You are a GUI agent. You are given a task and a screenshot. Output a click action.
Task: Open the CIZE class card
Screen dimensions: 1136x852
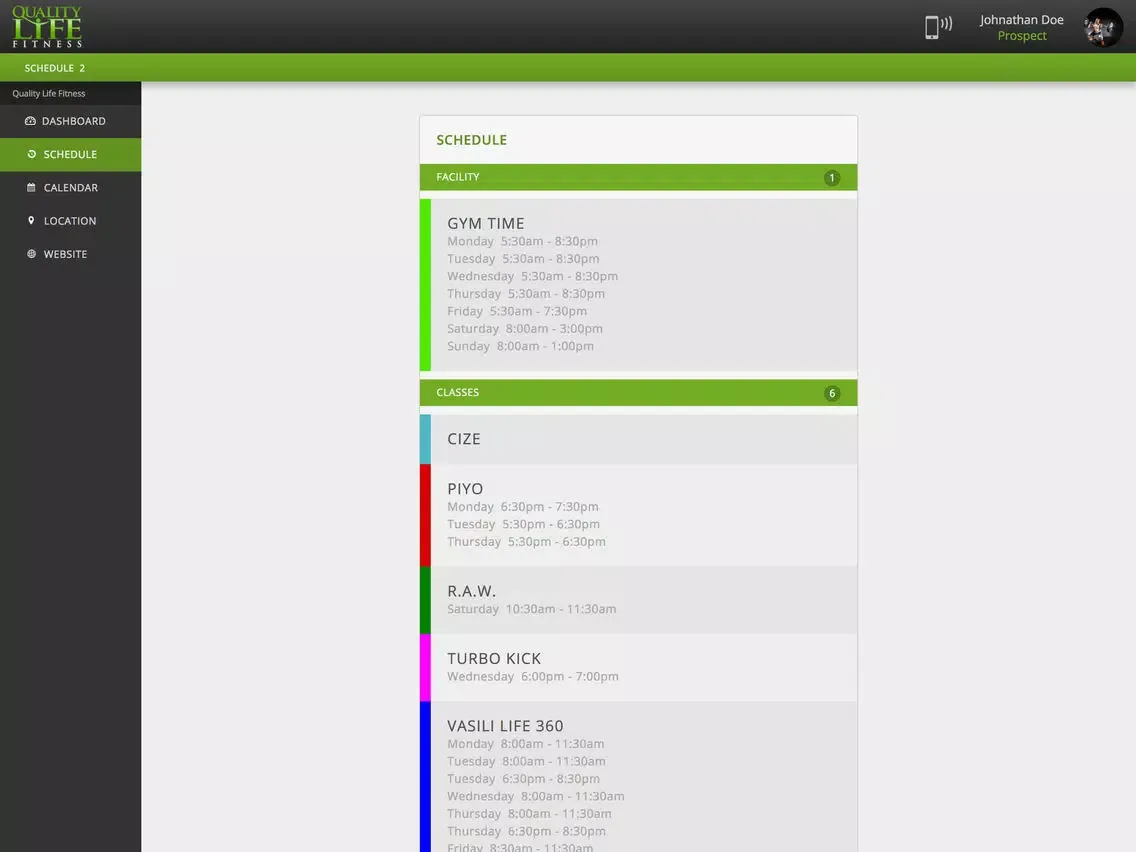click(x=638, y=439)
